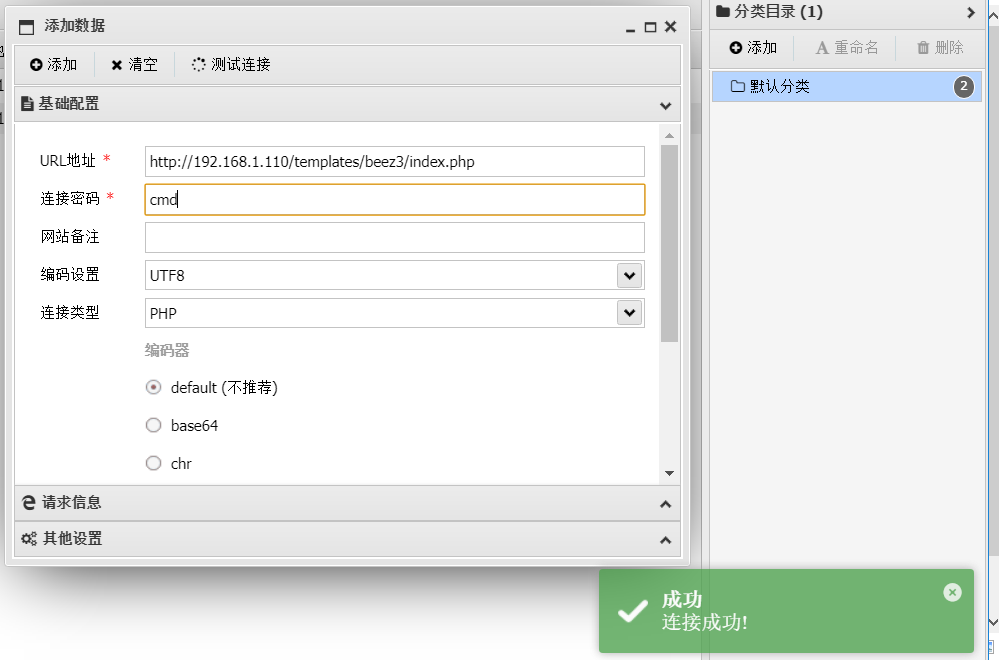Click the 测试连接 test connection button
This screenshot has height=660, width=999.
[231, 64]
